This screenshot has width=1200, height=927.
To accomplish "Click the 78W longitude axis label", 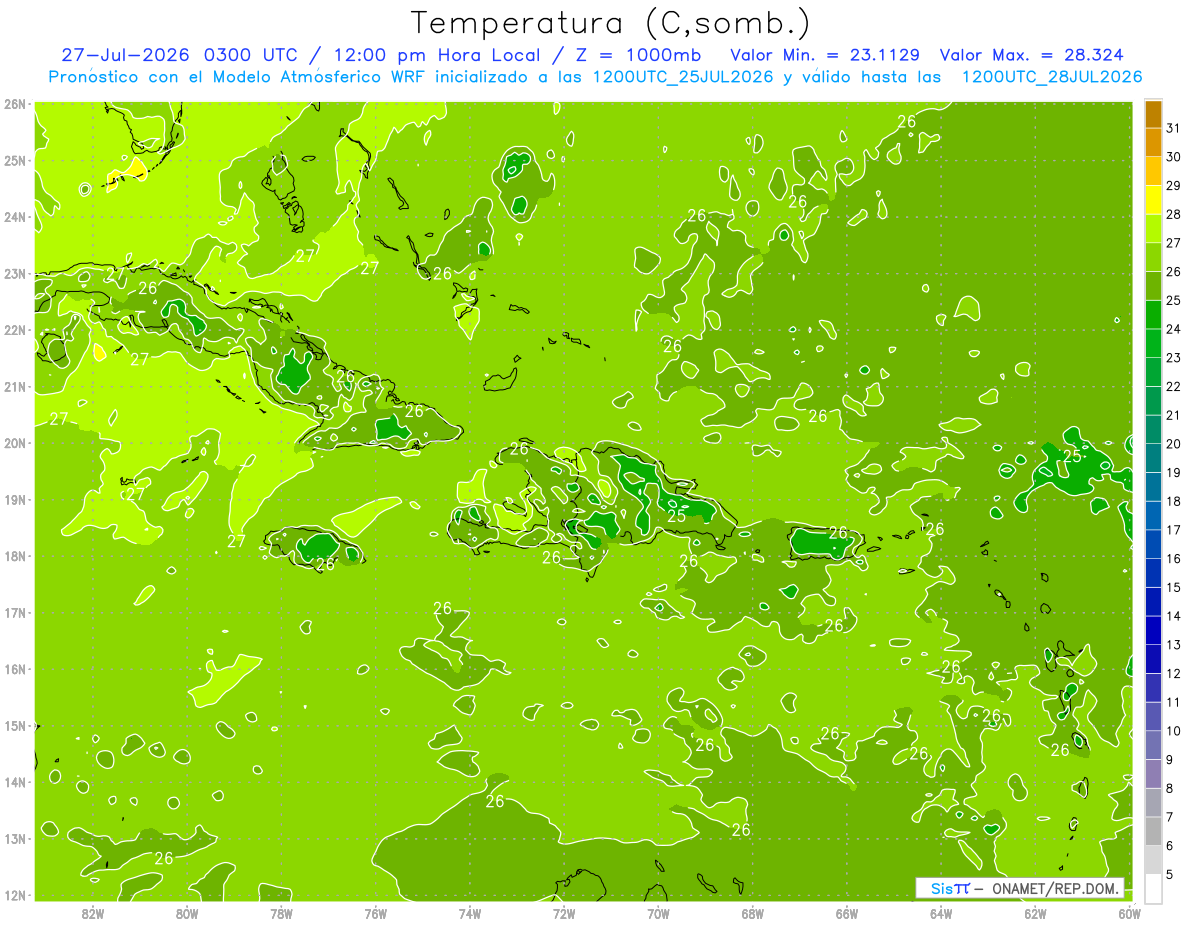I will (281, 913).
